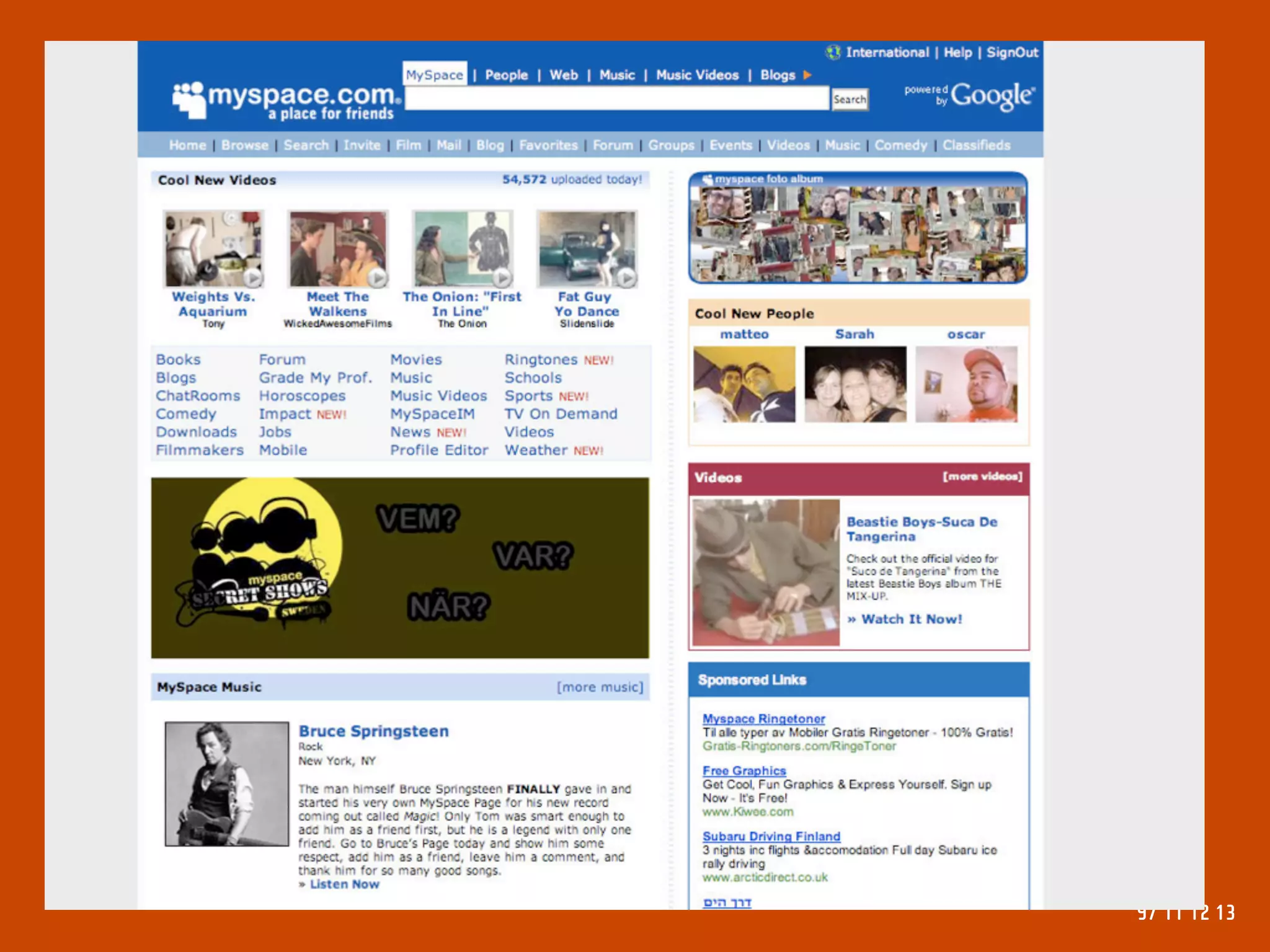The image size is (1270, 952).
Task: Open Mail from the navigation bar
Action: click(x=448, y=145)
